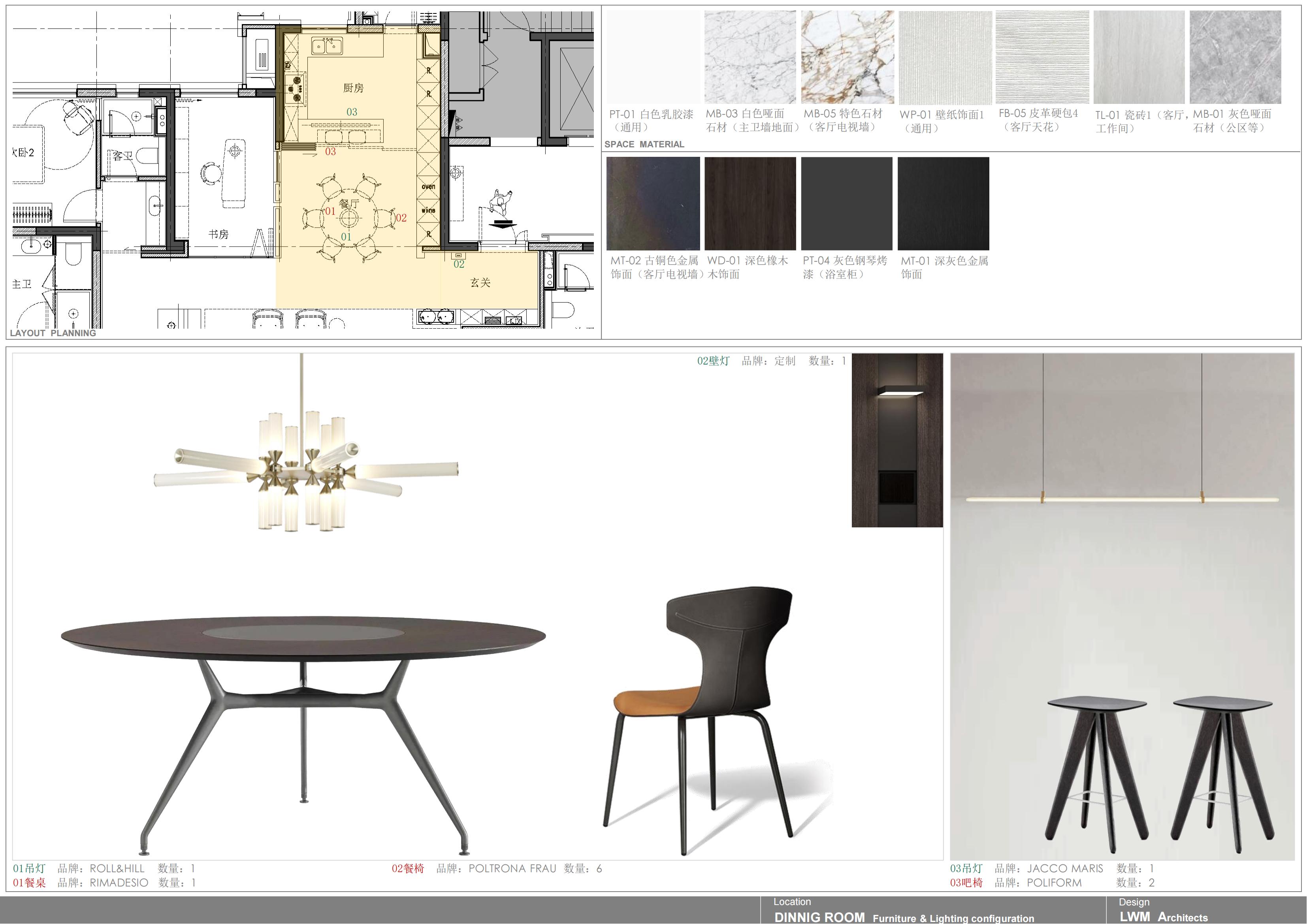Click brand name 'JACCO MARIS'
1307x924 pixels.
click(x=1065, y=868)
